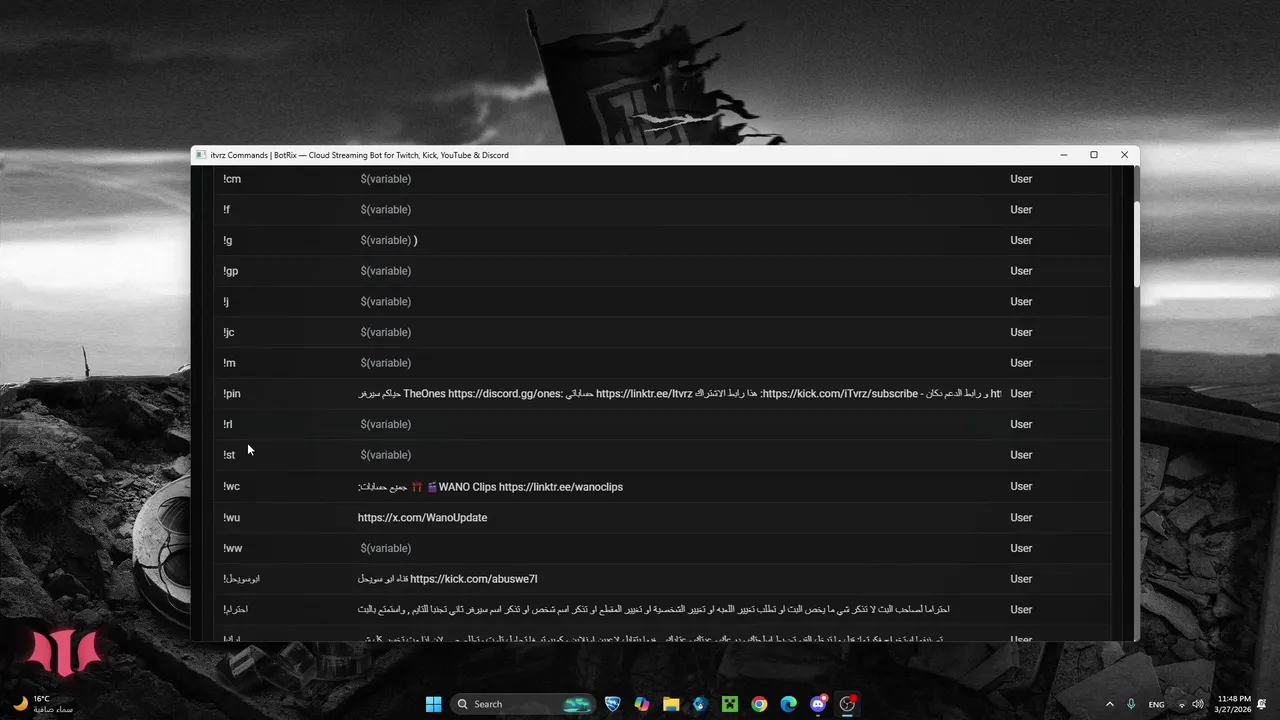Viewport: 1280px width, 720px height.
Task: Launch Copilot from the taskbar
Action: (x=642, y=704)
